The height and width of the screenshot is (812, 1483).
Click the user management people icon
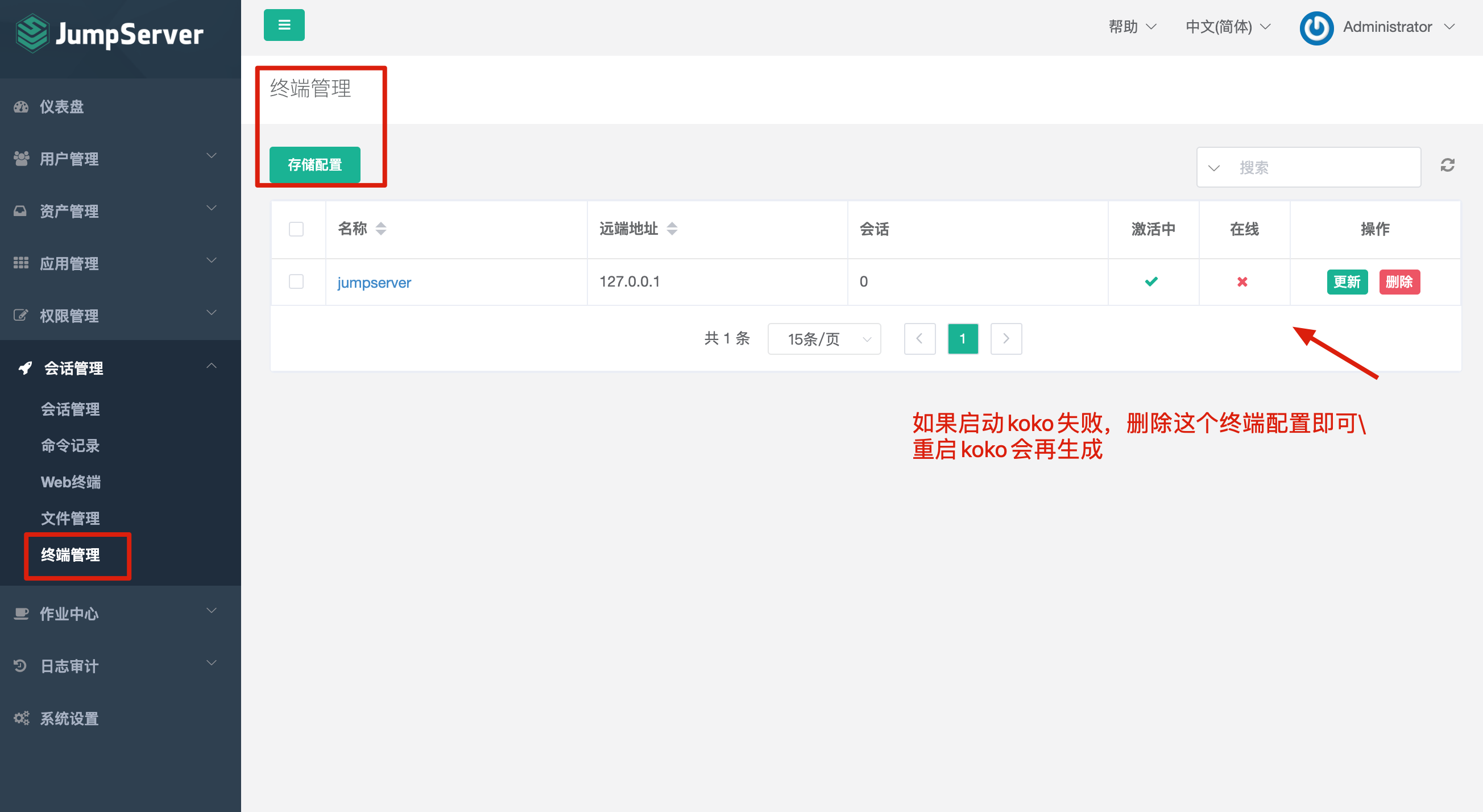coord(21,159)
